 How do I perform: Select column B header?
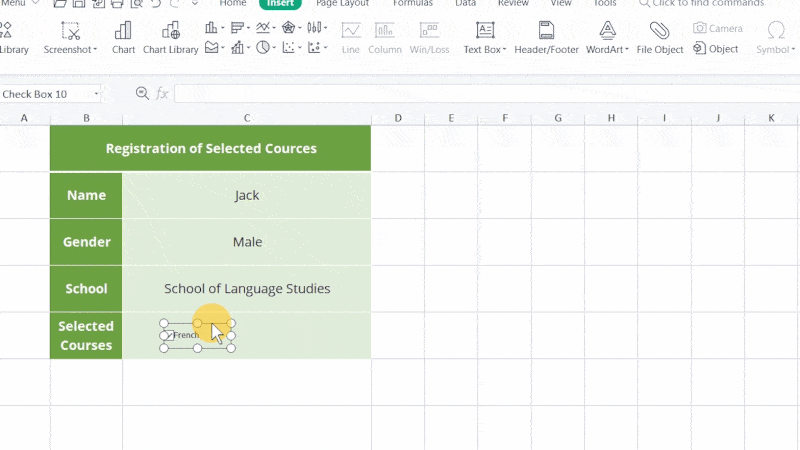86,118
